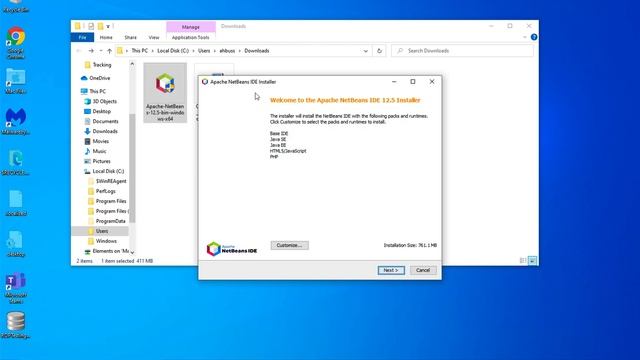640x360 pixels.
Task: Open $WinREAgent folder in tree
Action: point(111,181)
